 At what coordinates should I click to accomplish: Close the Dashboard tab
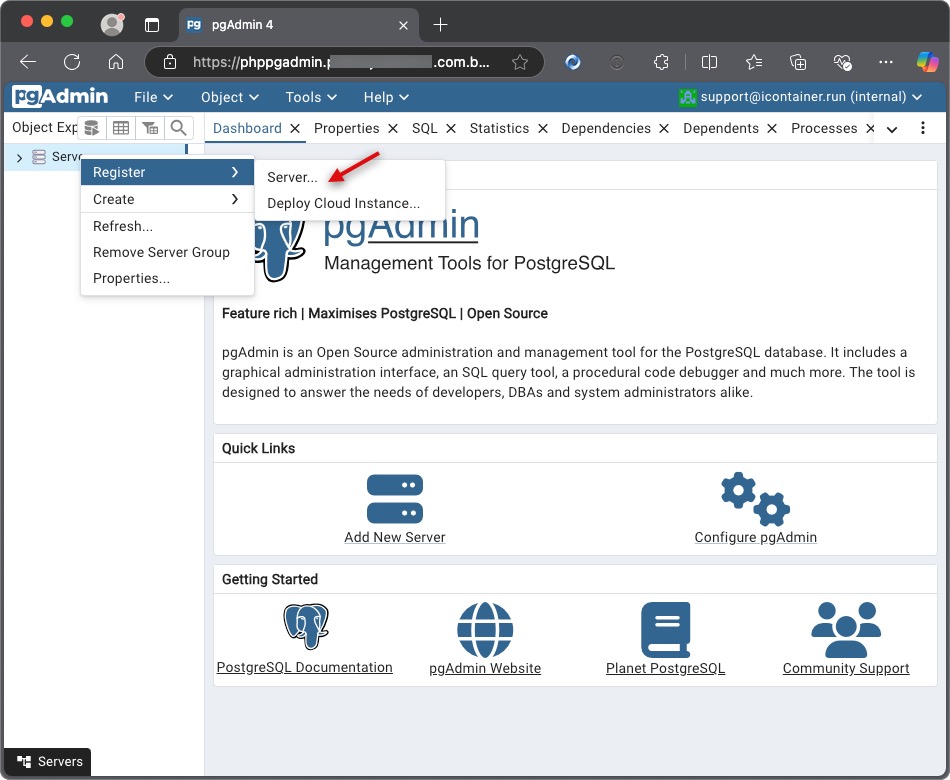295,128
